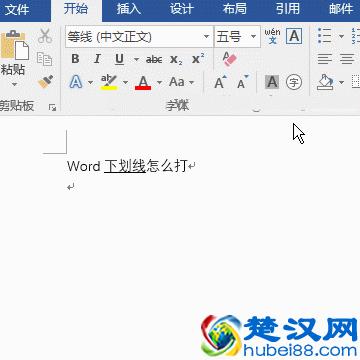Expand the font color dropdown arrow
Viewport: 360px width, 360px height.
tap(159, 82)
